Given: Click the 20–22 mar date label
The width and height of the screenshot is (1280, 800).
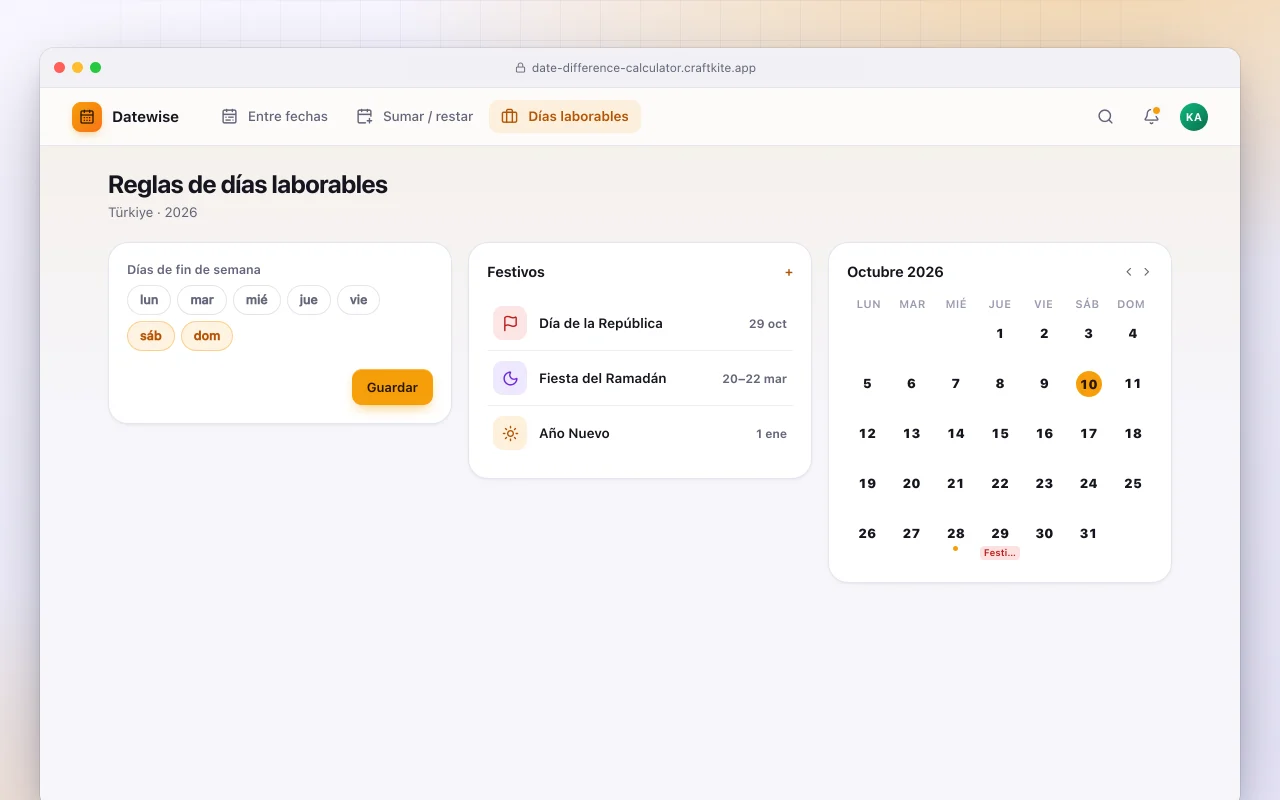Looking at the screenshot, I should click(x=755, y=379).
